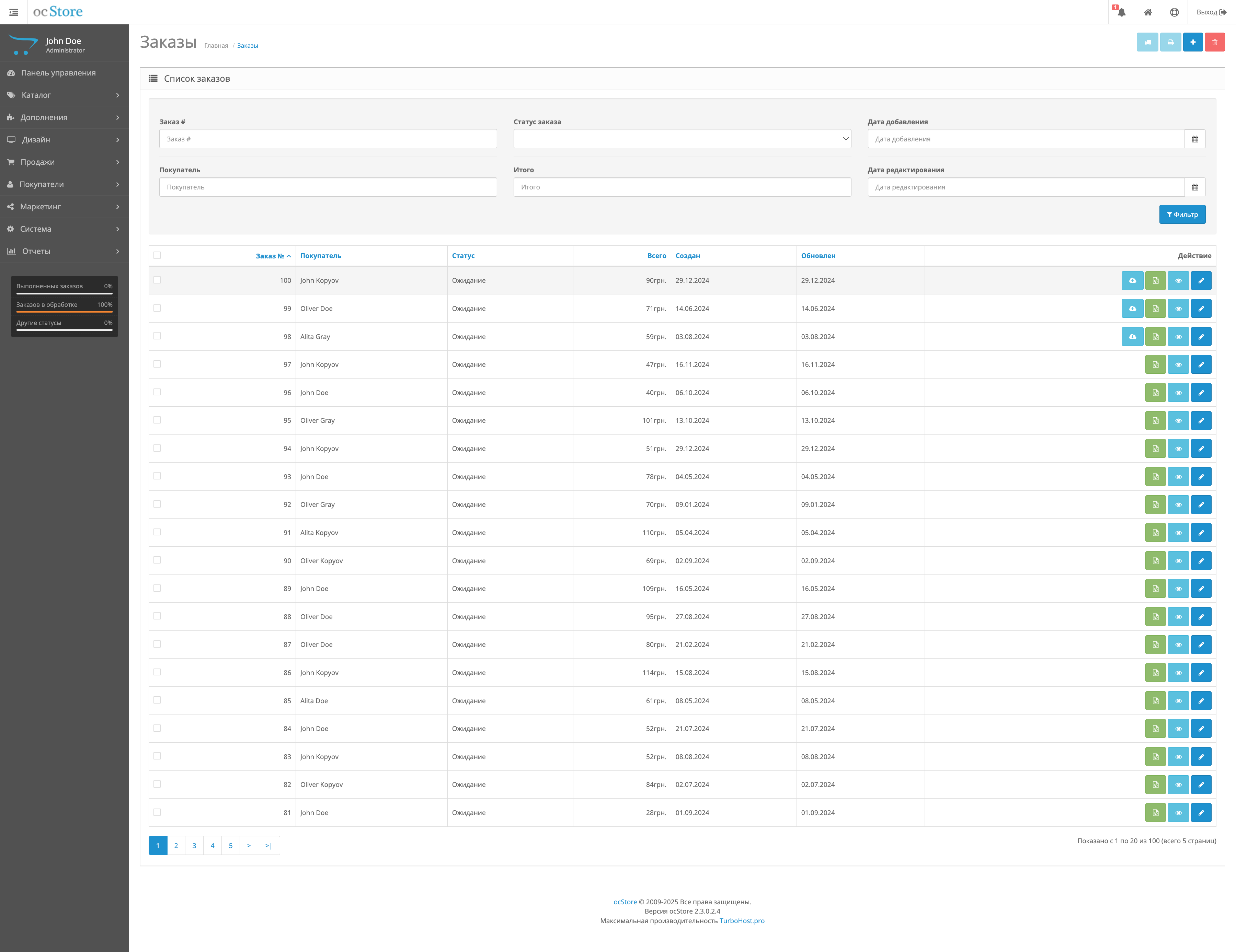
Task: Print invoice for order 100
Action: (1155, 281)
